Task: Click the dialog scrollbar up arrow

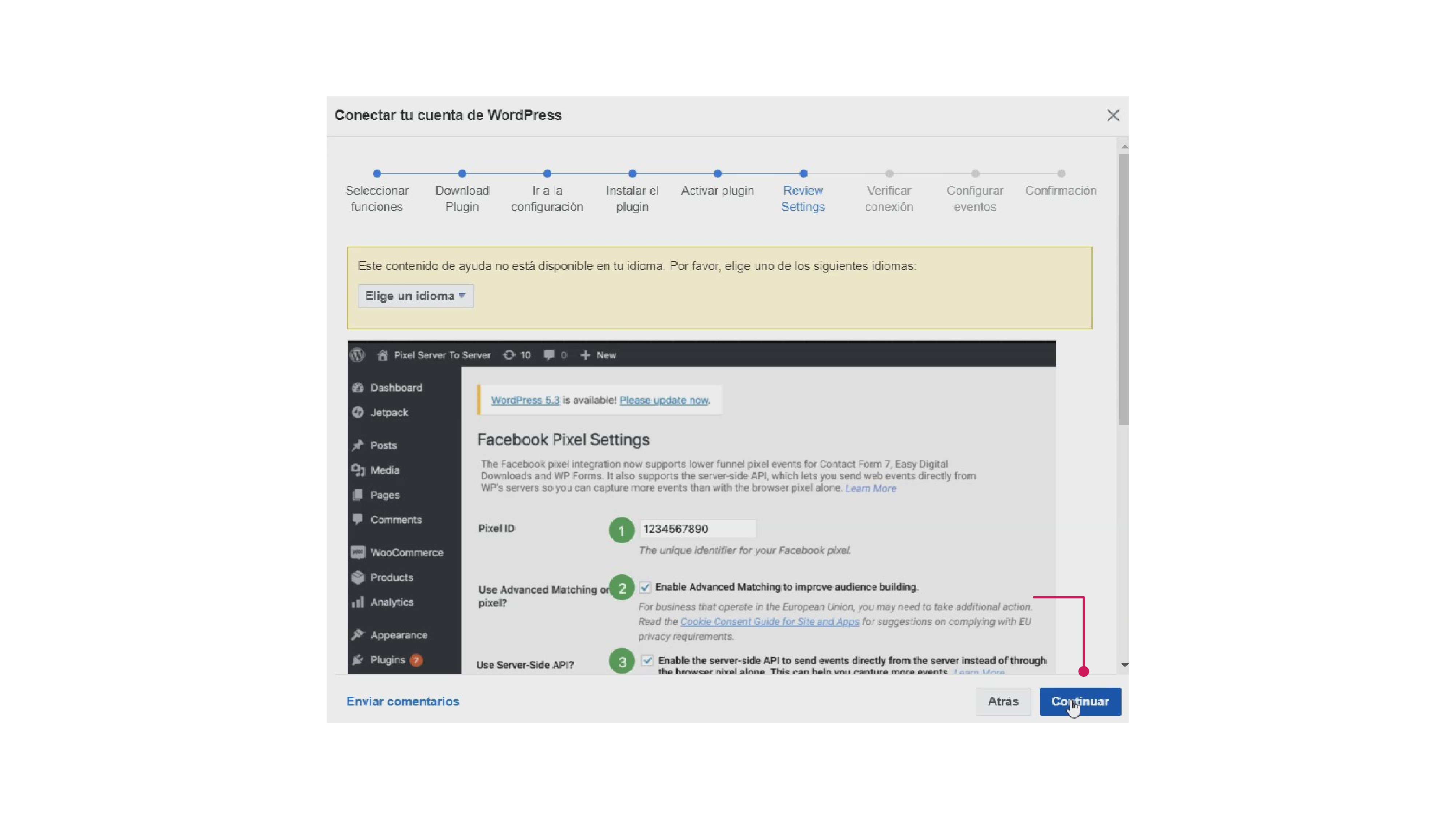Action: [1124, 147]
